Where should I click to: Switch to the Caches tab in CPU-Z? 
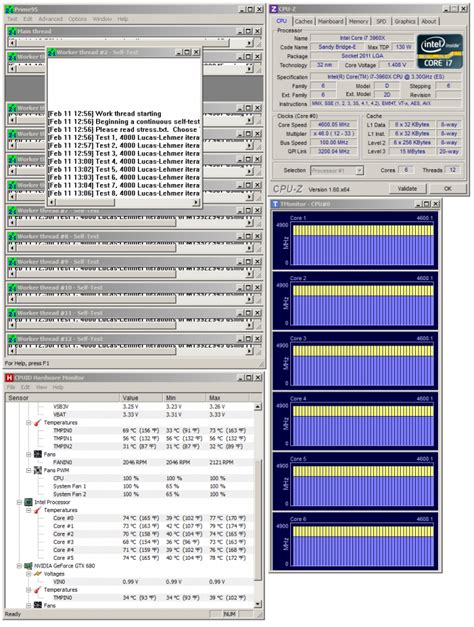point(304,21)
